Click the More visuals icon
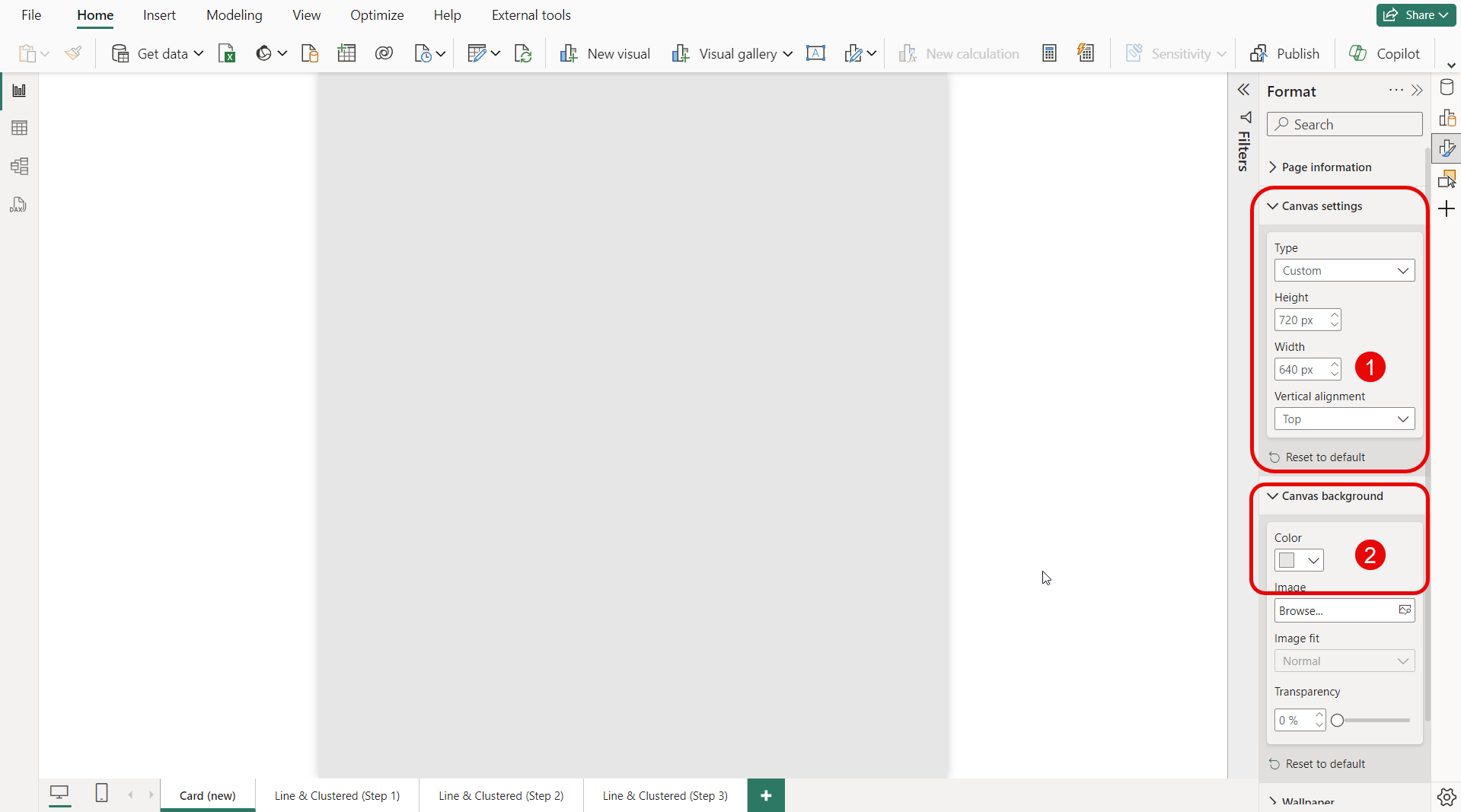This screenshot has height=812, width=1461. [x=853, y=53]
